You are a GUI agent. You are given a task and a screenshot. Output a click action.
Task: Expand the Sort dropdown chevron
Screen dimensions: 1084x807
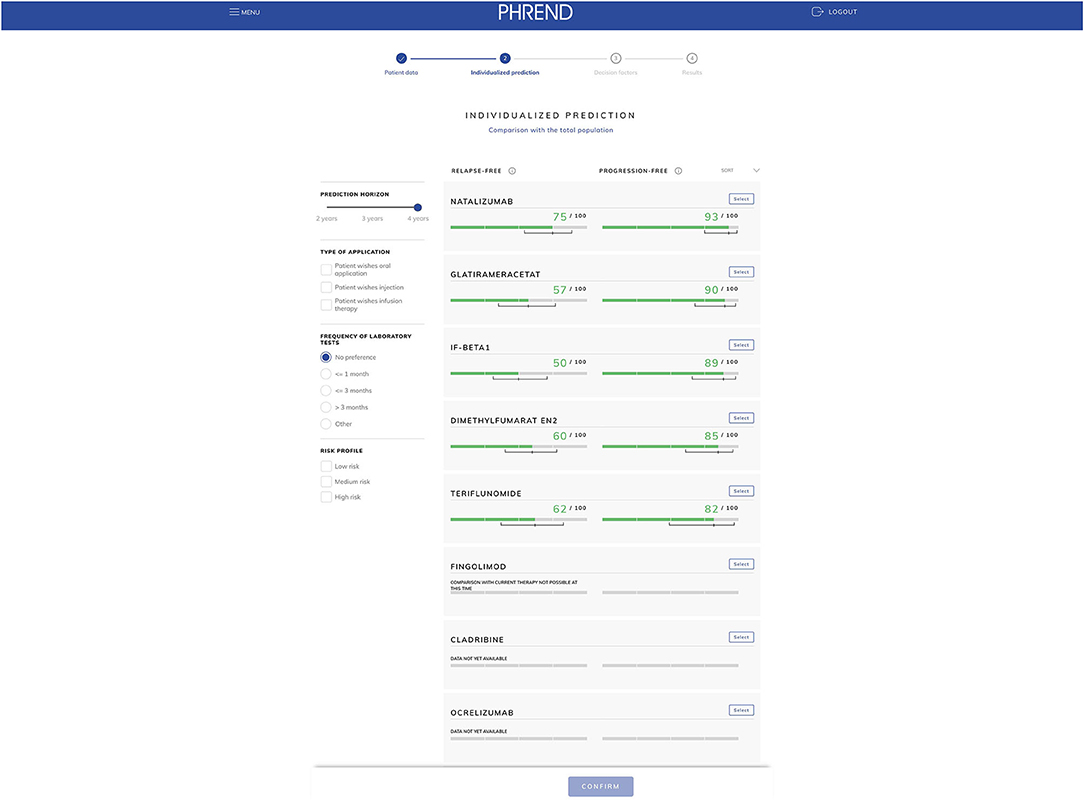tap(756, 170)
